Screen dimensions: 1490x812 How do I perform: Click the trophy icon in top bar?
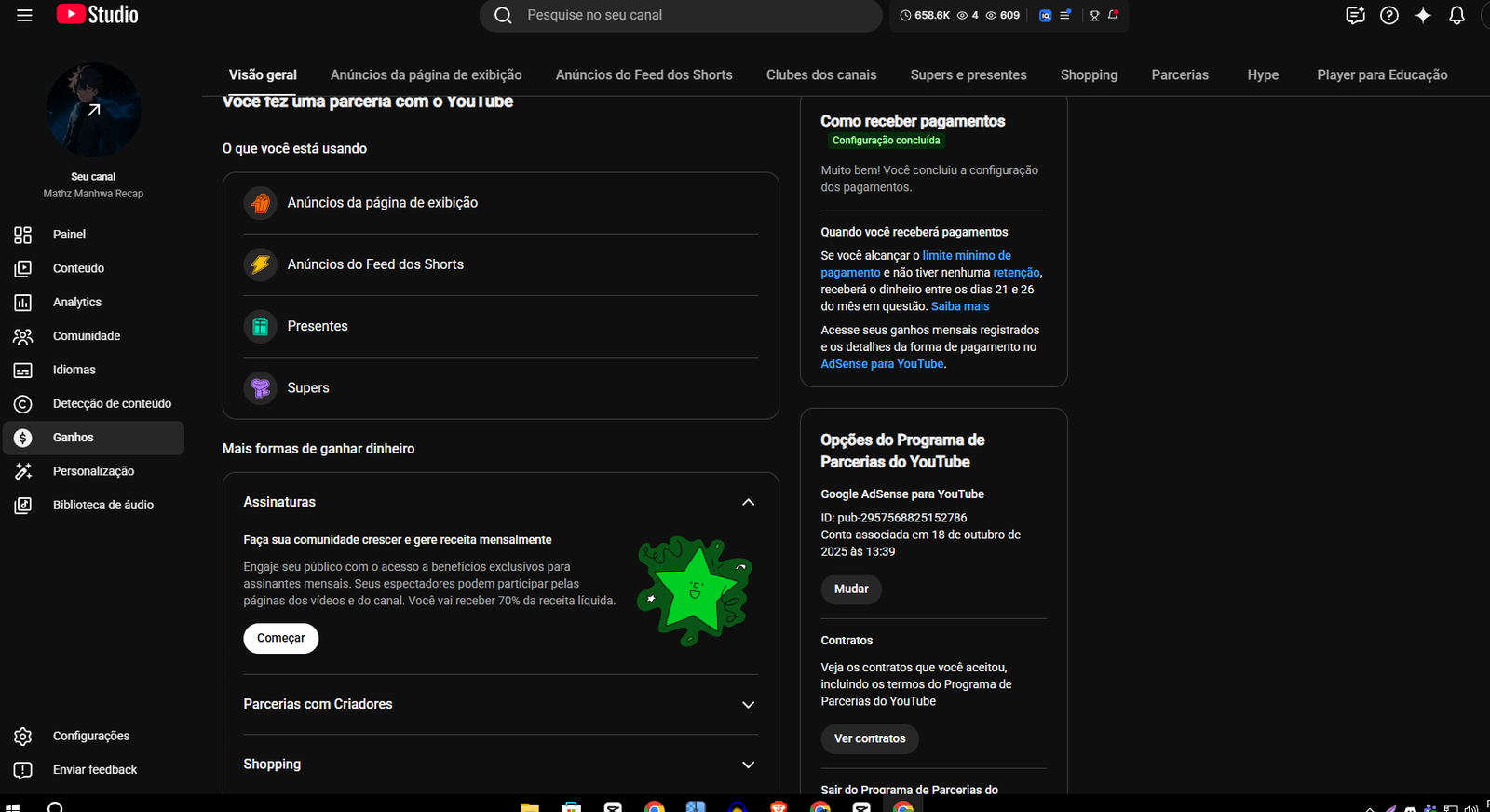(1094, 15)
